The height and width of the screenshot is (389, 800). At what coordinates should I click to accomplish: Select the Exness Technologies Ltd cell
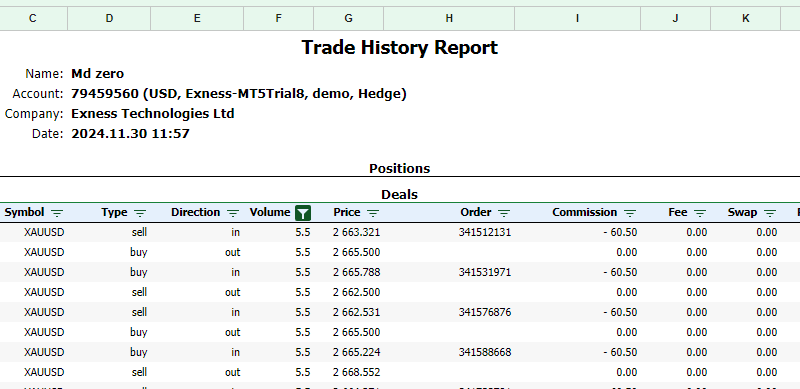pos(153,113)
